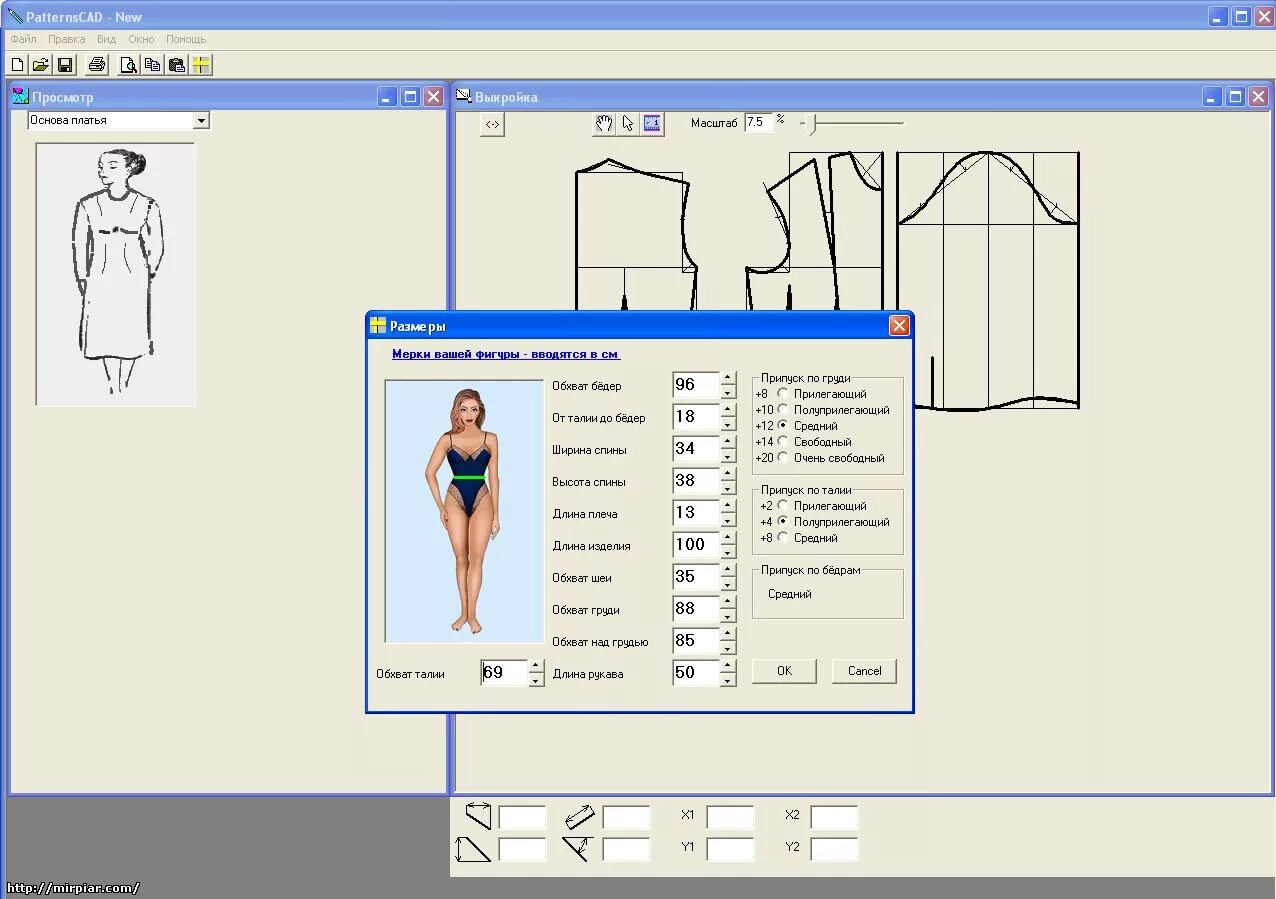Click the Масштаб slider handle
The width and height of the screenshot is (1276, 899).
pos(813,124)
